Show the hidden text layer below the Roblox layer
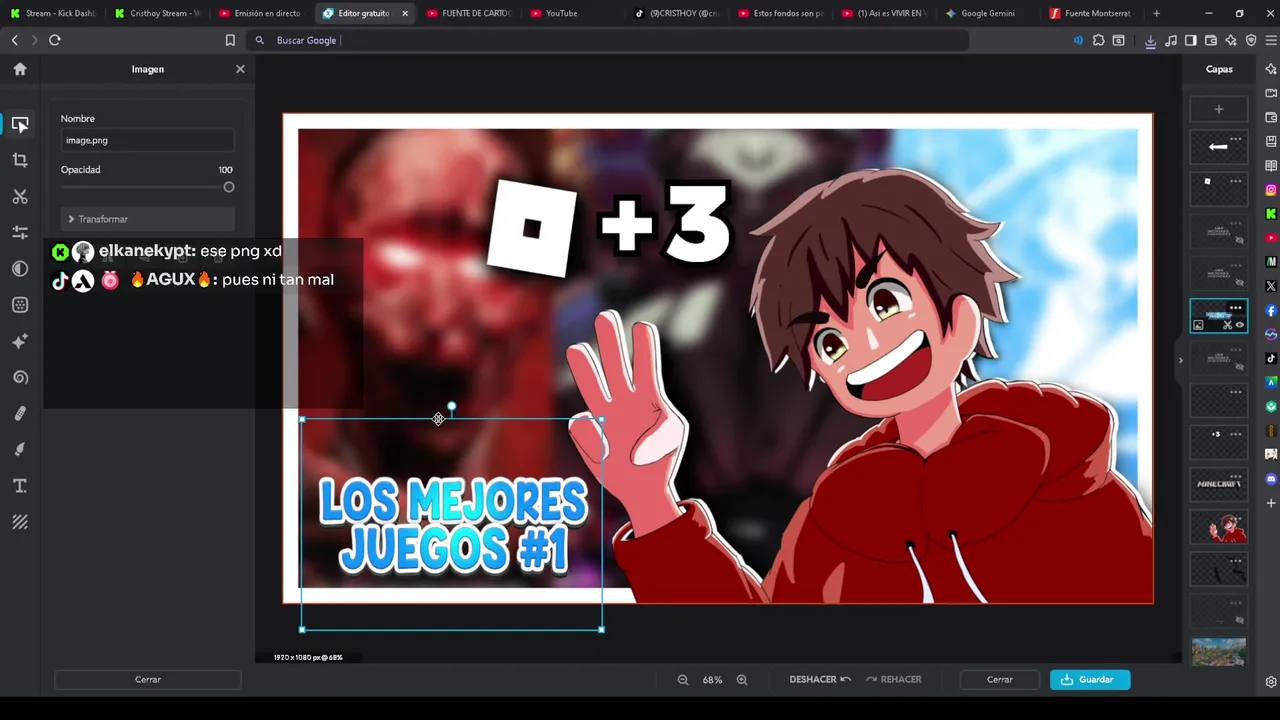This screenshot has width=1280, height=720. tap(1239, 241)
